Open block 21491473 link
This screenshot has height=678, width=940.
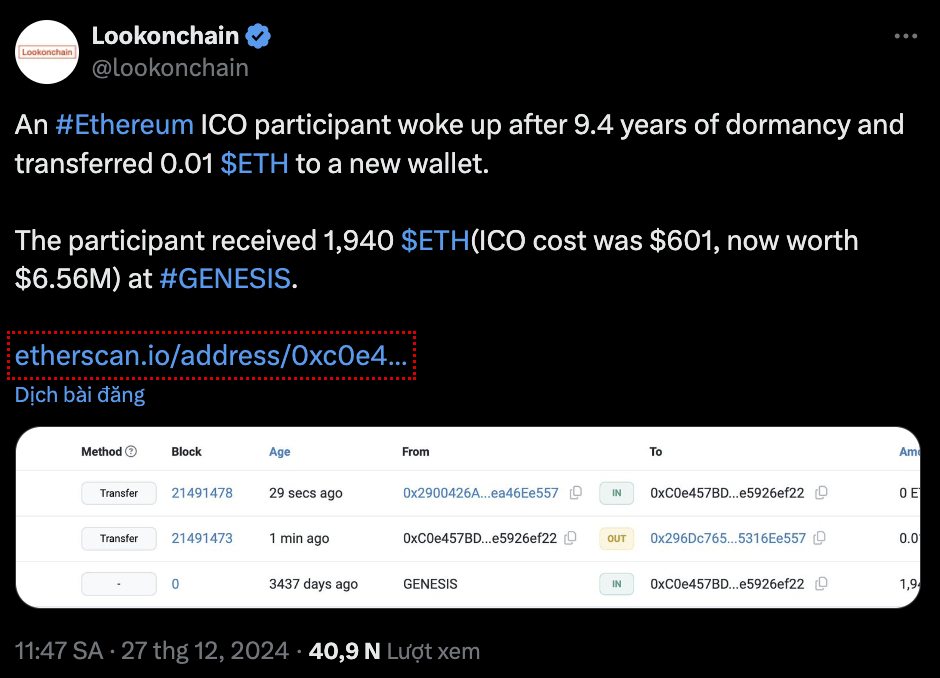[x=202, y=538]
